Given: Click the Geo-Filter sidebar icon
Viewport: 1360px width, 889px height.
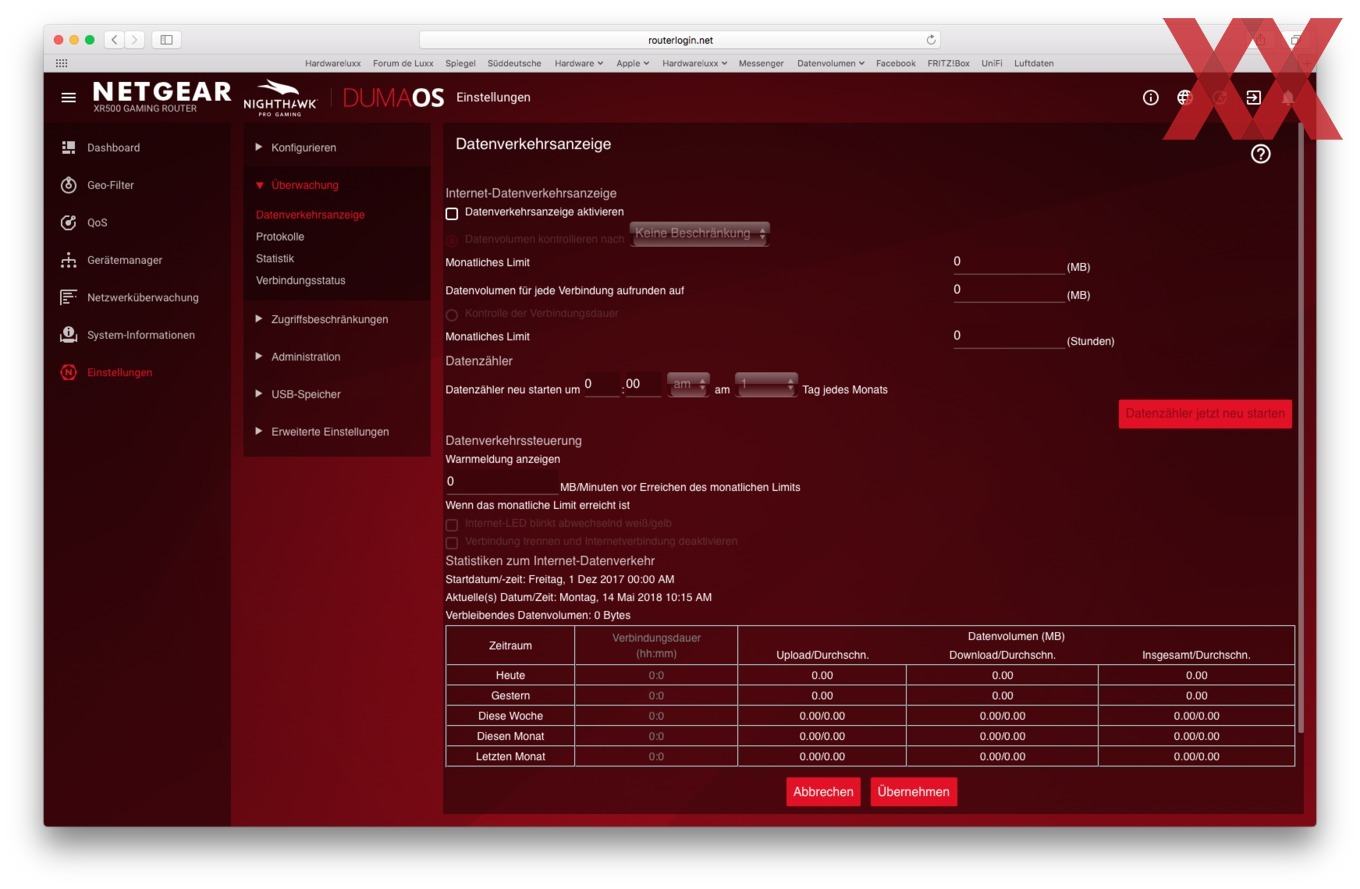Looking at the screenshot, I should (x=68, y=185).
